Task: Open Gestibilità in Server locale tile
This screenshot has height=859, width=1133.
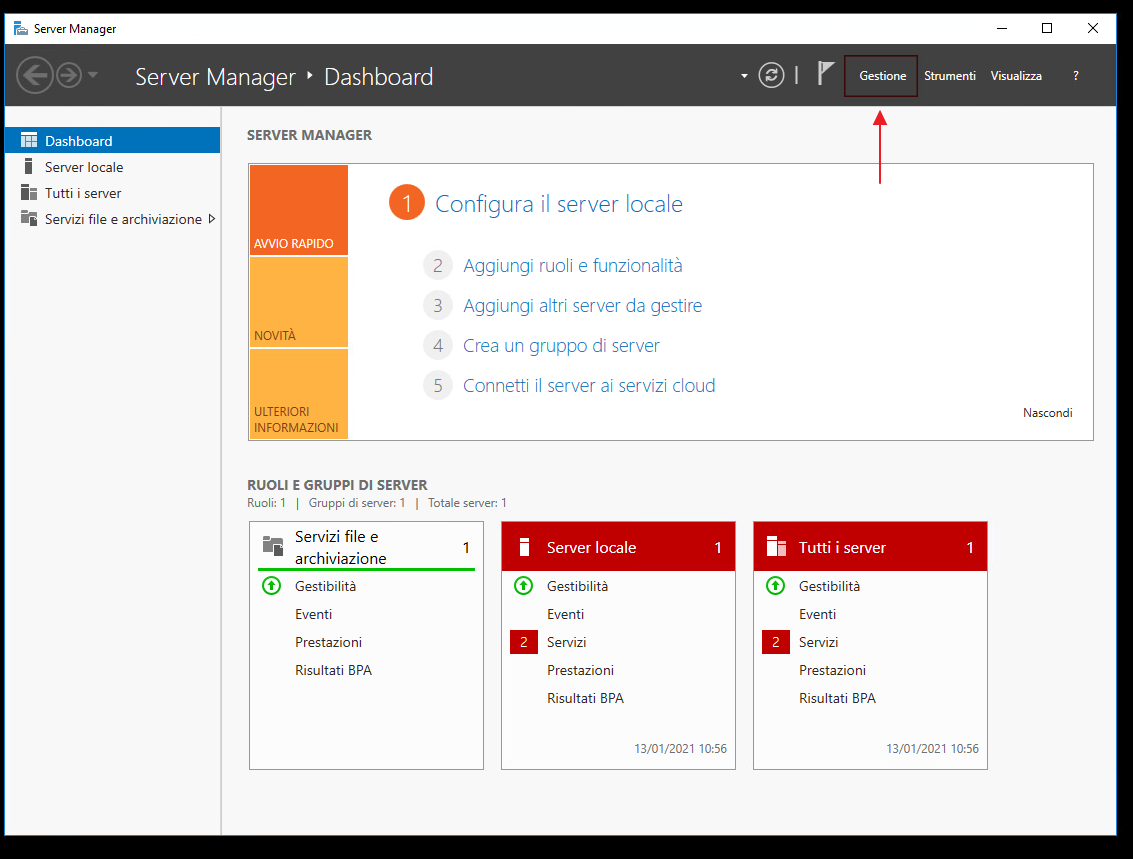Action: [577, 586]
